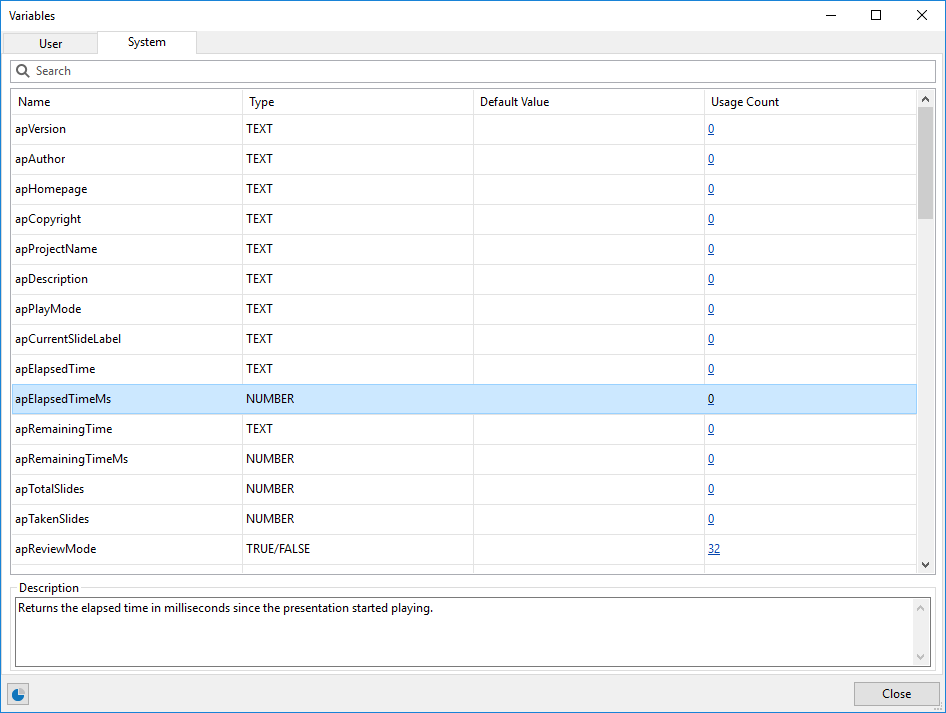Screen dimensions: 946x713
Task: Click the Default Value column header
Action: (x=589, y=102)
